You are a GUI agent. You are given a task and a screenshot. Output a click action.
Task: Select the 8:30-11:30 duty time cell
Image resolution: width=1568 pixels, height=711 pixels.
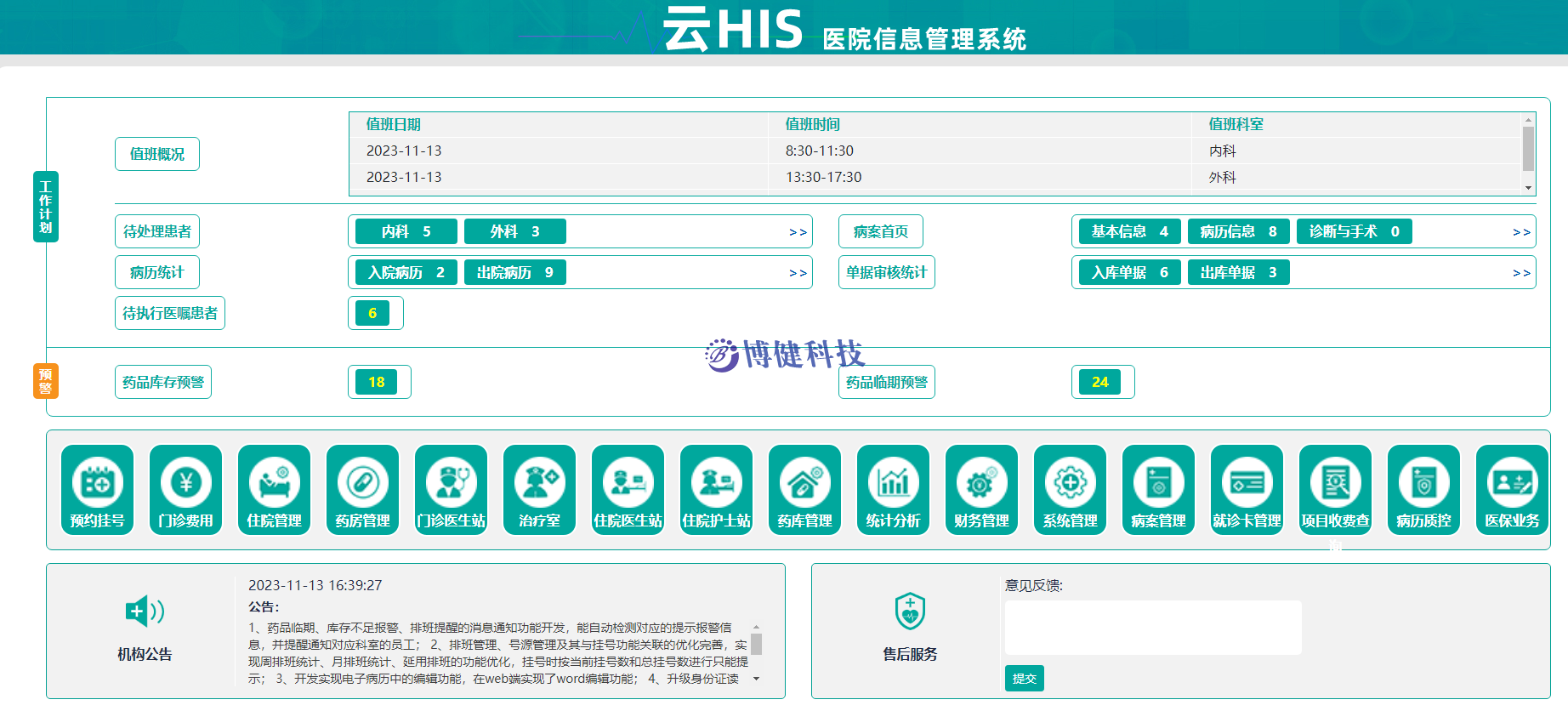820,151
